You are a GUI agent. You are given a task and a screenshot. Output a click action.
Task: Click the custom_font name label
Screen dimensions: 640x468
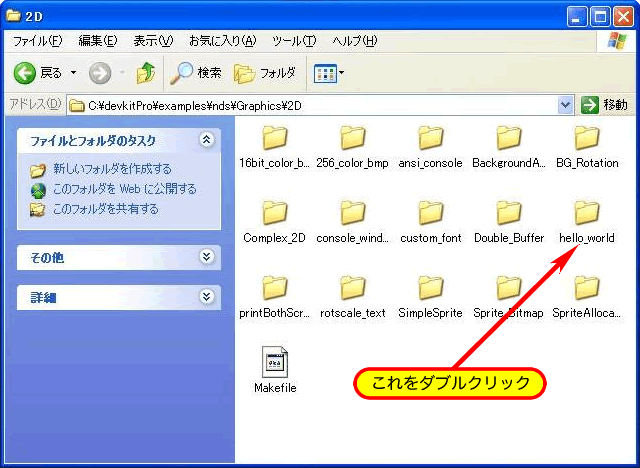click(x=431, y=238)
